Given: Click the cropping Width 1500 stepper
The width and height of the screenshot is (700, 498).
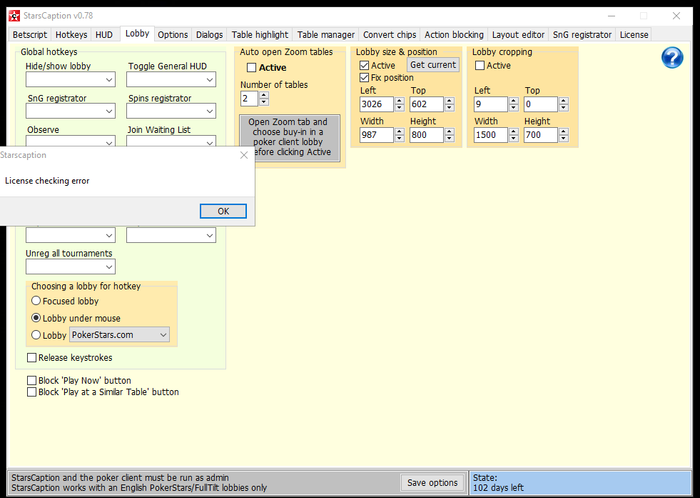Looking at the screenshot, I should (x=514, y=135).
